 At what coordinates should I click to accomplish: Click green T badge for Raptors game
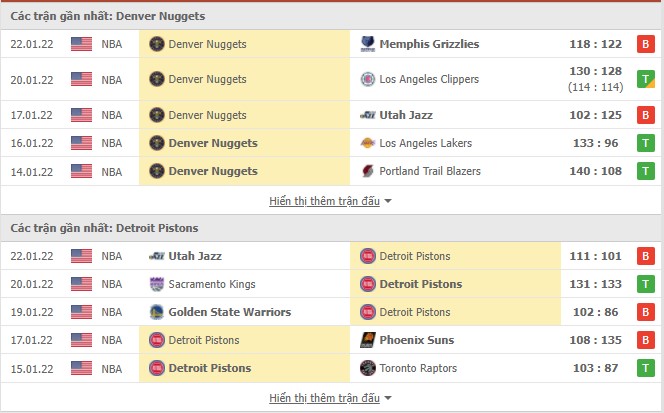(x=647, y=368)
